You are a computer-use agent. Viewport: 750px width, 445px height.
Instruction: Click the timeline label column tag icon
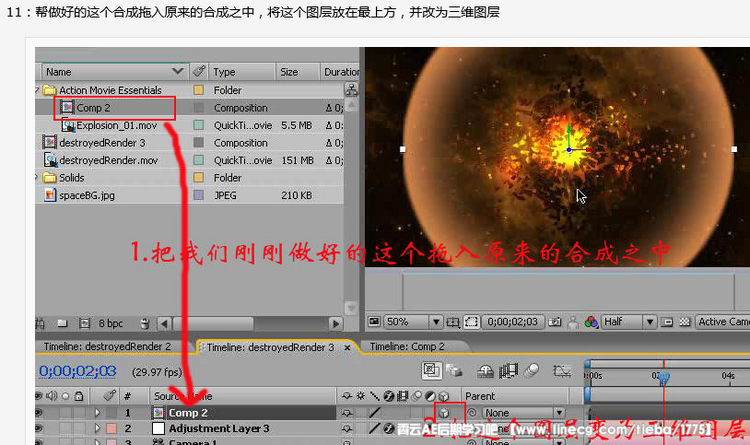point(110,396)
